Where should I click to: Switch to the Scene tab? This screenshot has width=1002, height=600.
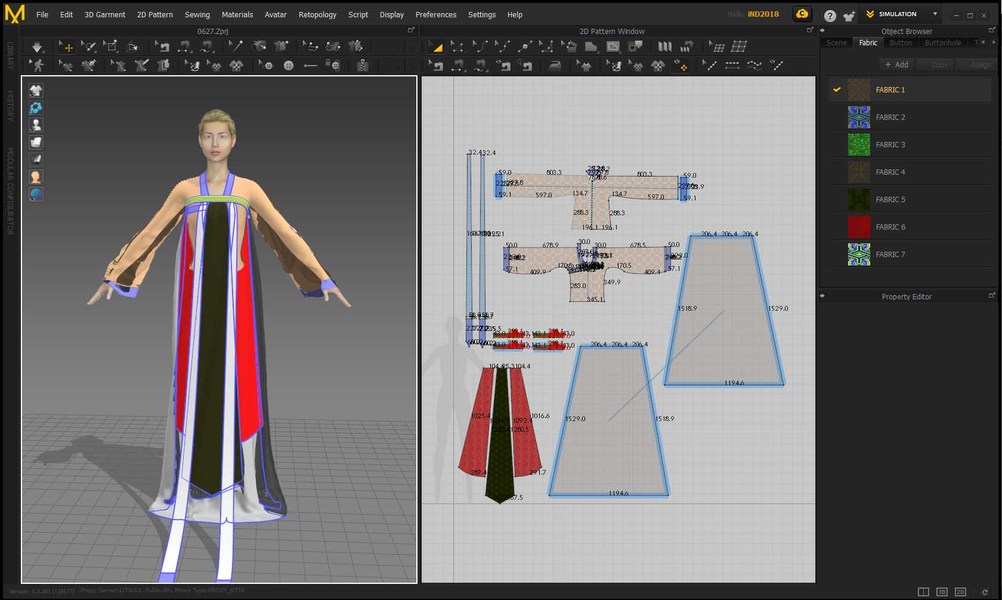[x=836, y=43]
